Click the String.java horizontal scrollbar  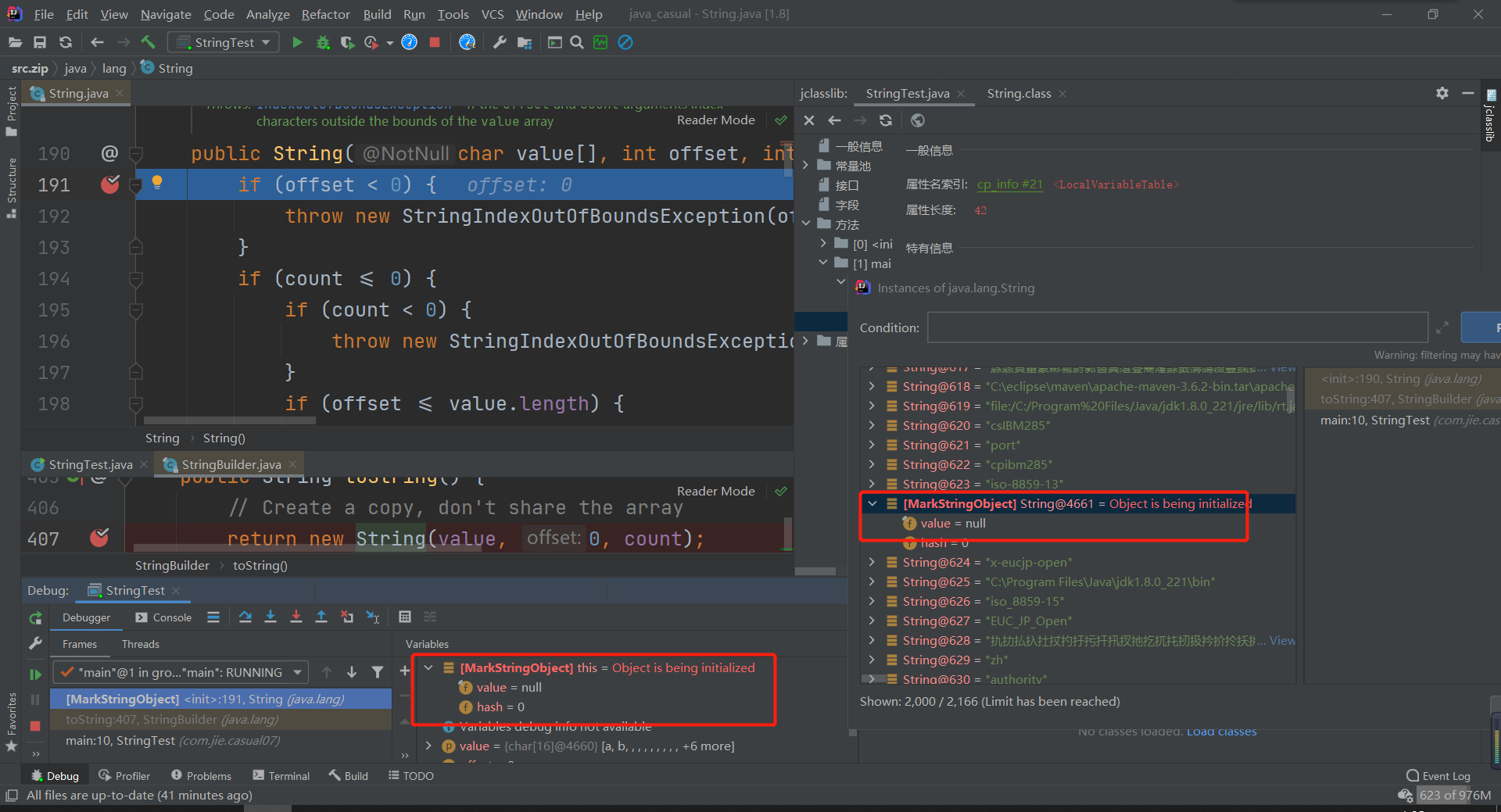tap(230, 420)
